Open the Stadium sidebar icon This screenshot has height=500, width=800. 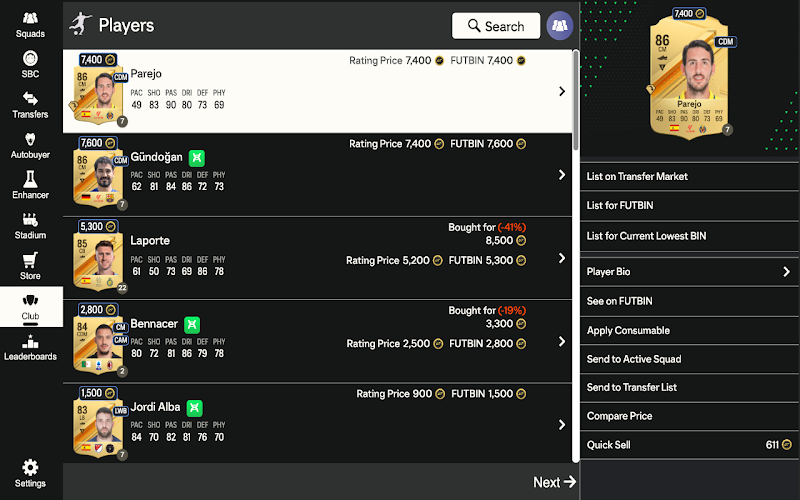[30, 219]
